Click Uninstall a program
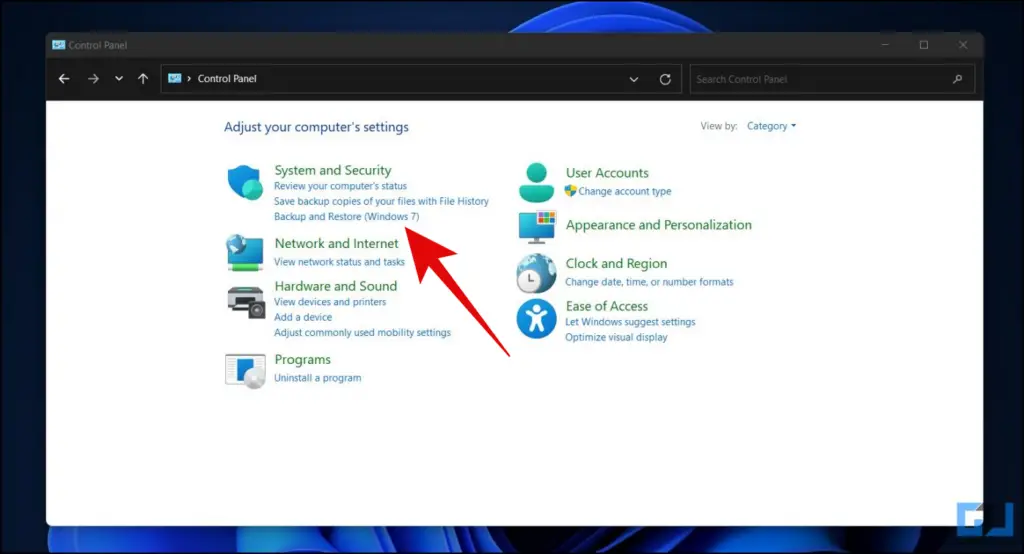This screenshot has height=554, width=1024. pyautogui.click(x=317, y=378)
